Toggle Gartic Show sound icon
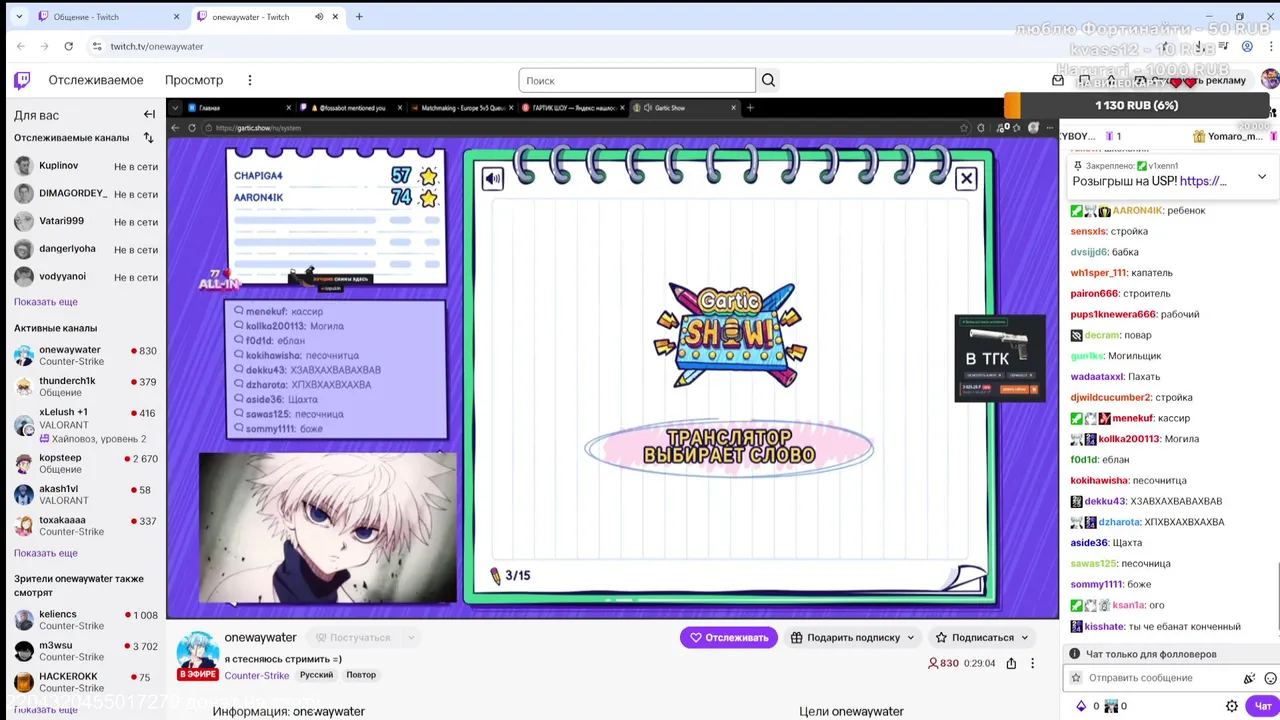 point(493,179)
